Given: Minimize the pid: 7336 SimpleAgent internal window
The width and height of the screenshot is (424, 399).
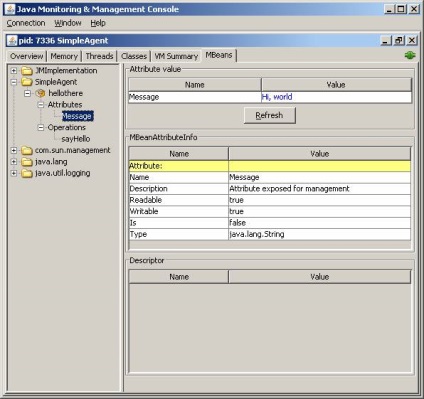Looking at the screenshot, I should click(x=386, y=41).
